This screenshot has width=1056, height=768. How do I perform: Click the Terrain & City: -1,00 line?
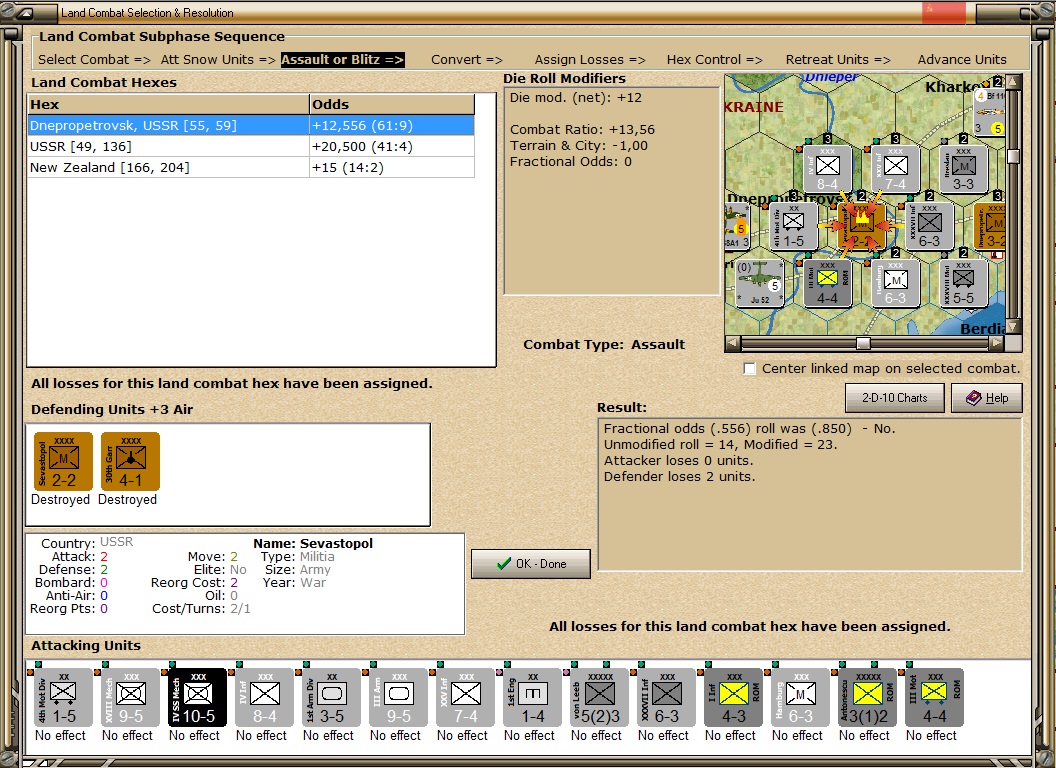(x=579, y=146)
